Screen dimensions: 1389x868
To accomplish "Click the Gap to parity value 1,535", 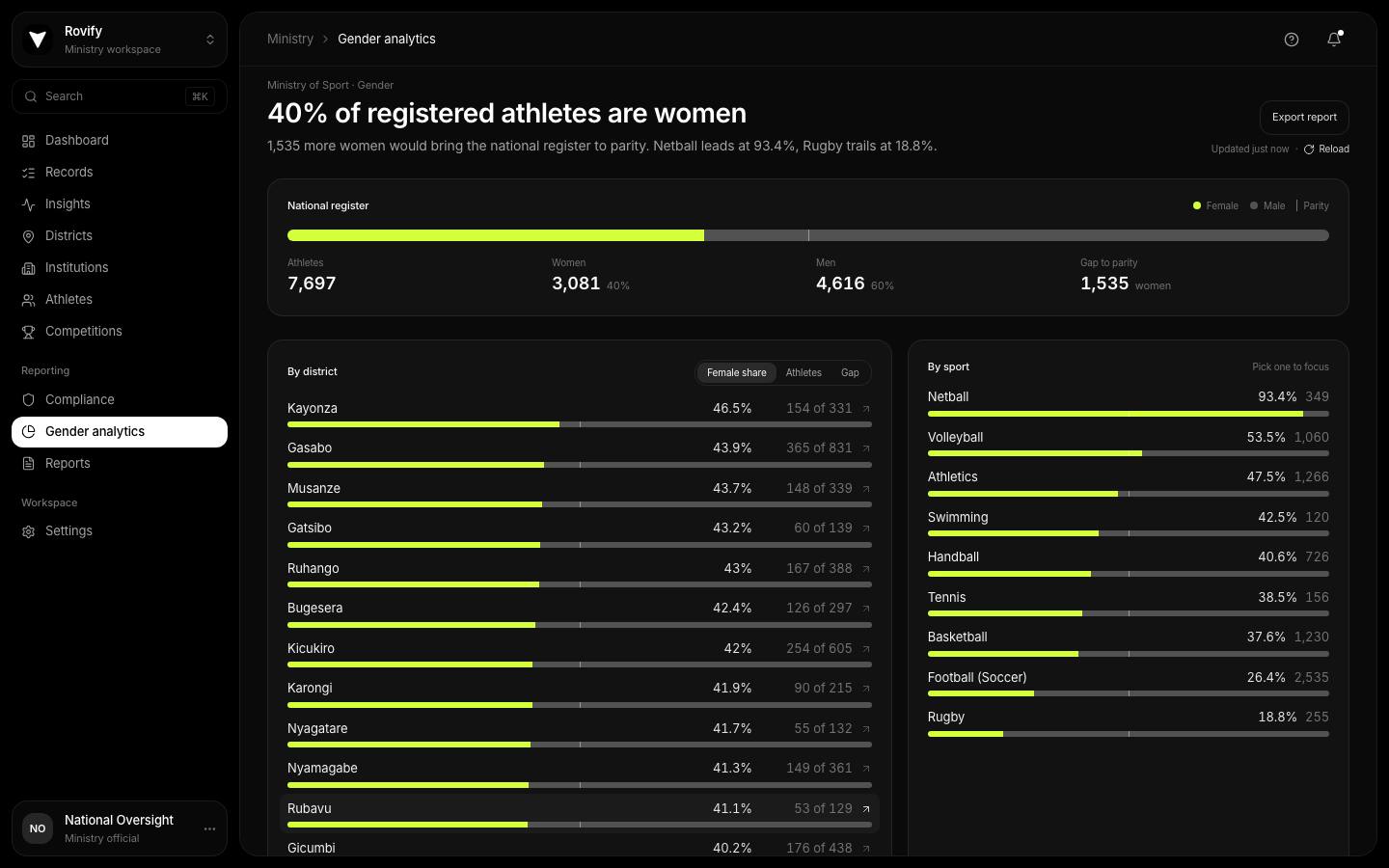I will point(1104,284).
